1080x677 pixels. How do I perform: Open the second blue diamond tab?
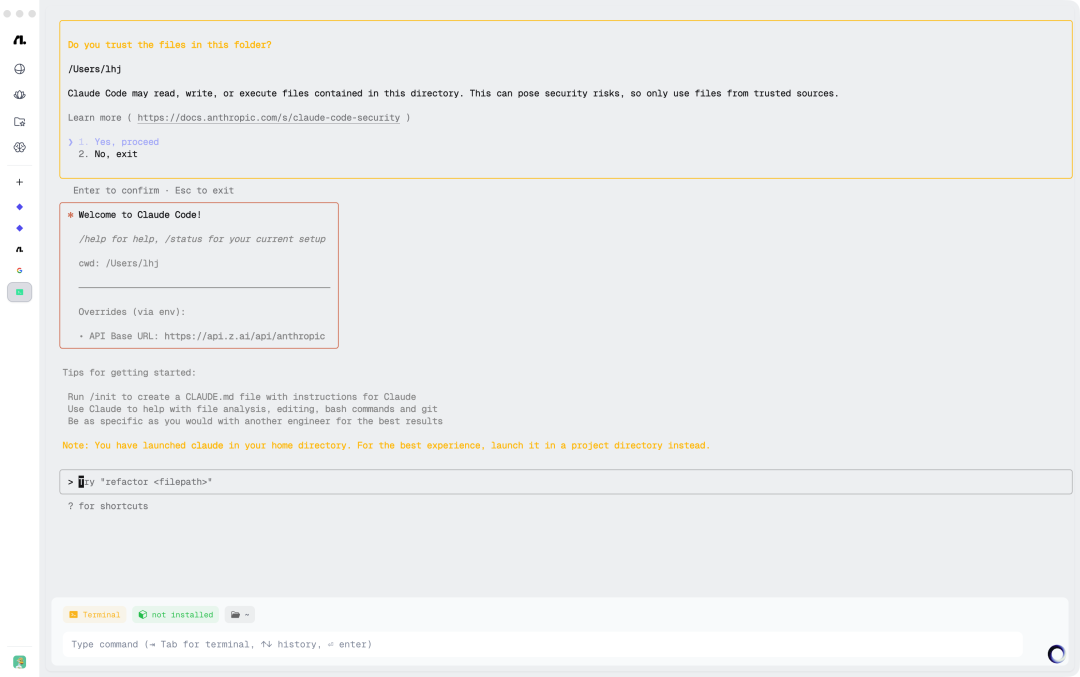pyautogui.click(x=19, y=228)
